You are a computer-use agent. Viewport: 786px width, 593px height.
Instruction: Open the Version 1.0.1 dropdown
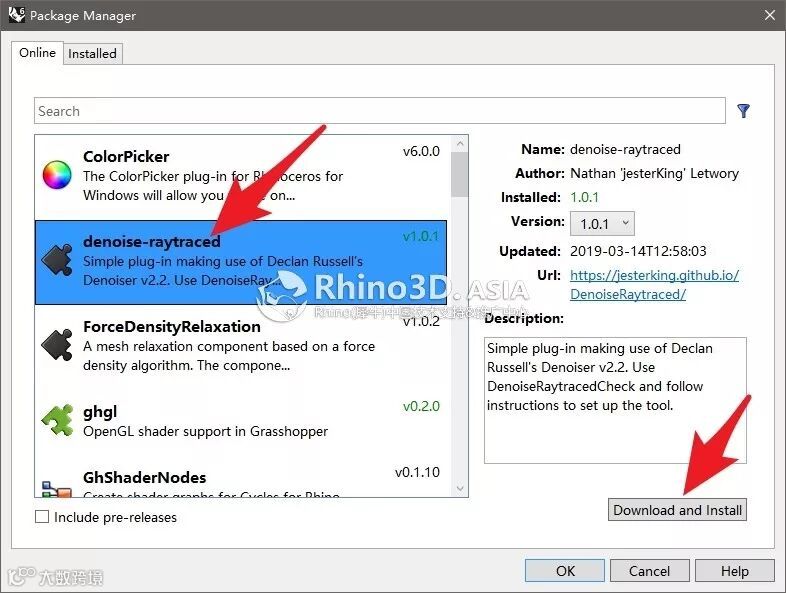click(x=602, y=224)
